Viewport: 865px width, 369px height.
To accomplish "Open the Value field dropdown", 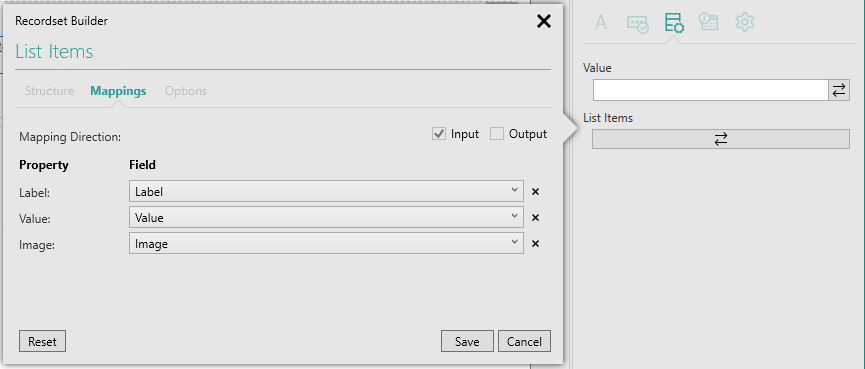I will click(x=326, y=217).
